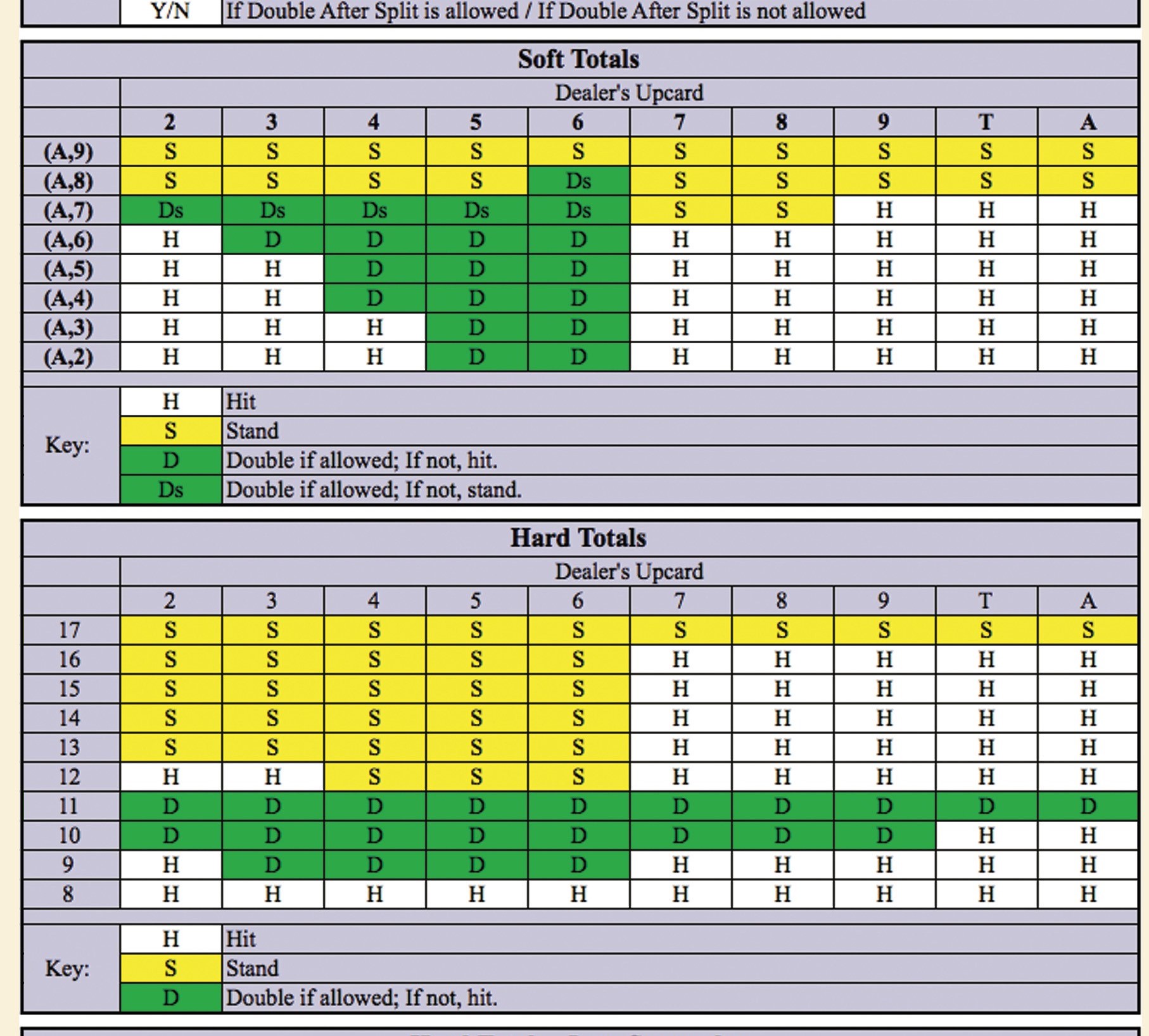Screen dimensions: 1149x1036
Task: Select the (A,6) versus dealer 2 cell
Action: (x=170, y=240)
